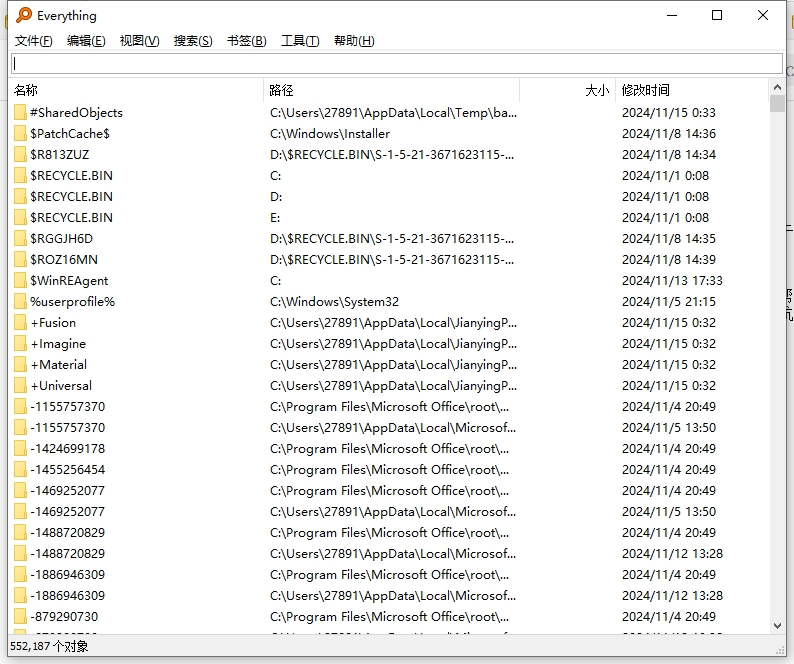Select the %userprofile% folder icon
This screenshot has height=664, width=794.
(20, 301)
